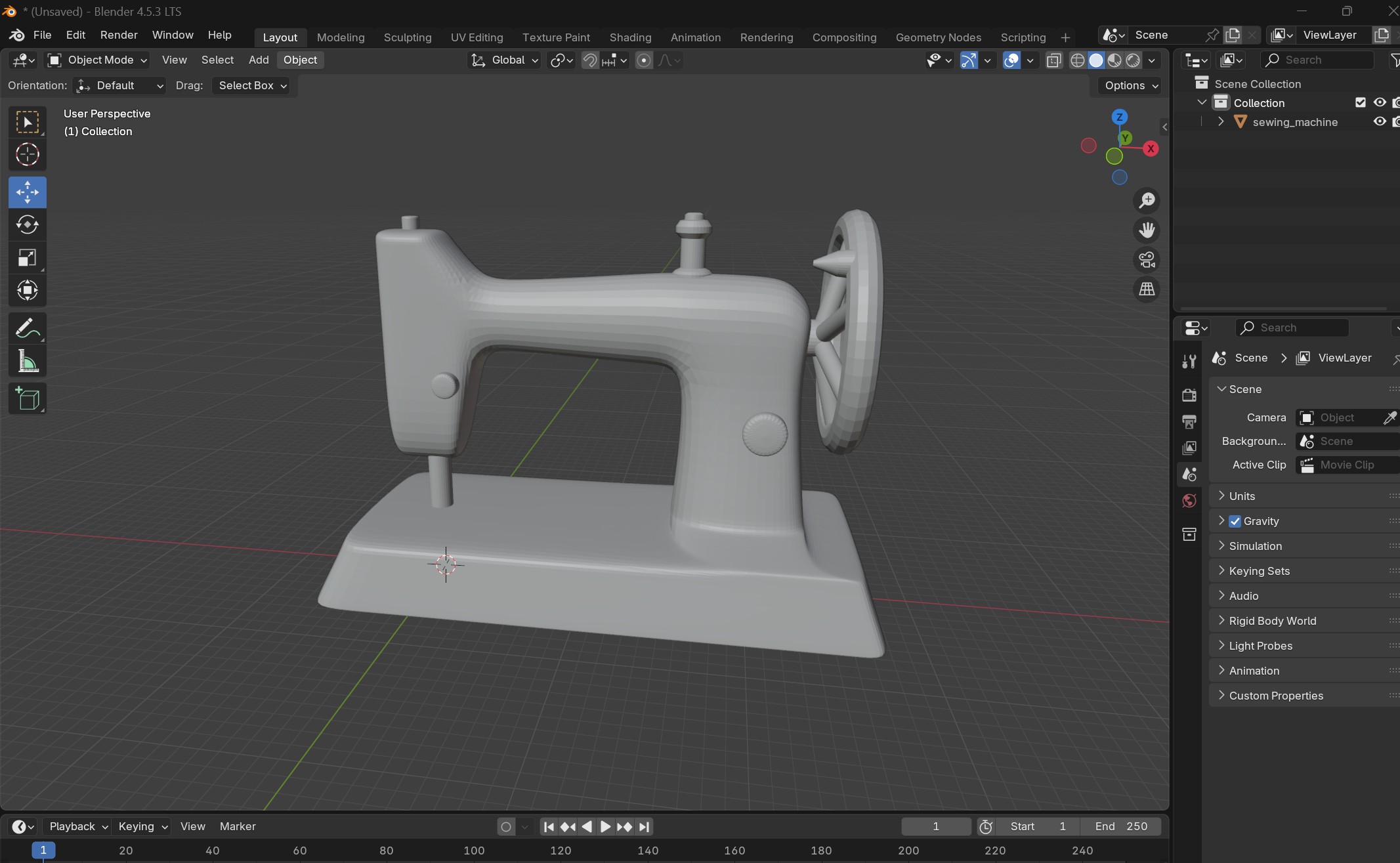Expand sewing_machine in the outliner

[1220, 122]
